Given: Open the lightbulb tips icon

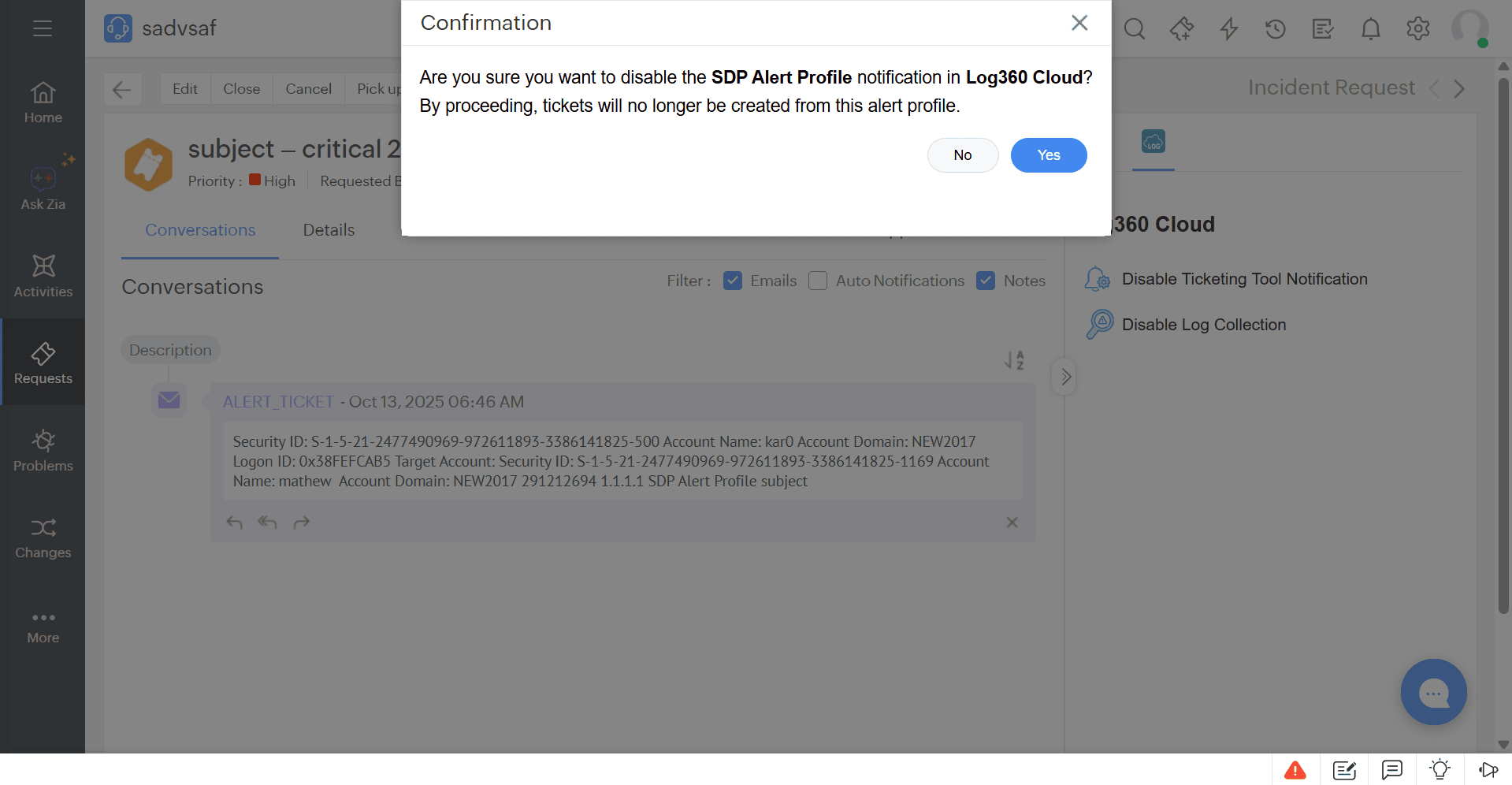Looking at the screenshot, I should [x=1440, y=770].
